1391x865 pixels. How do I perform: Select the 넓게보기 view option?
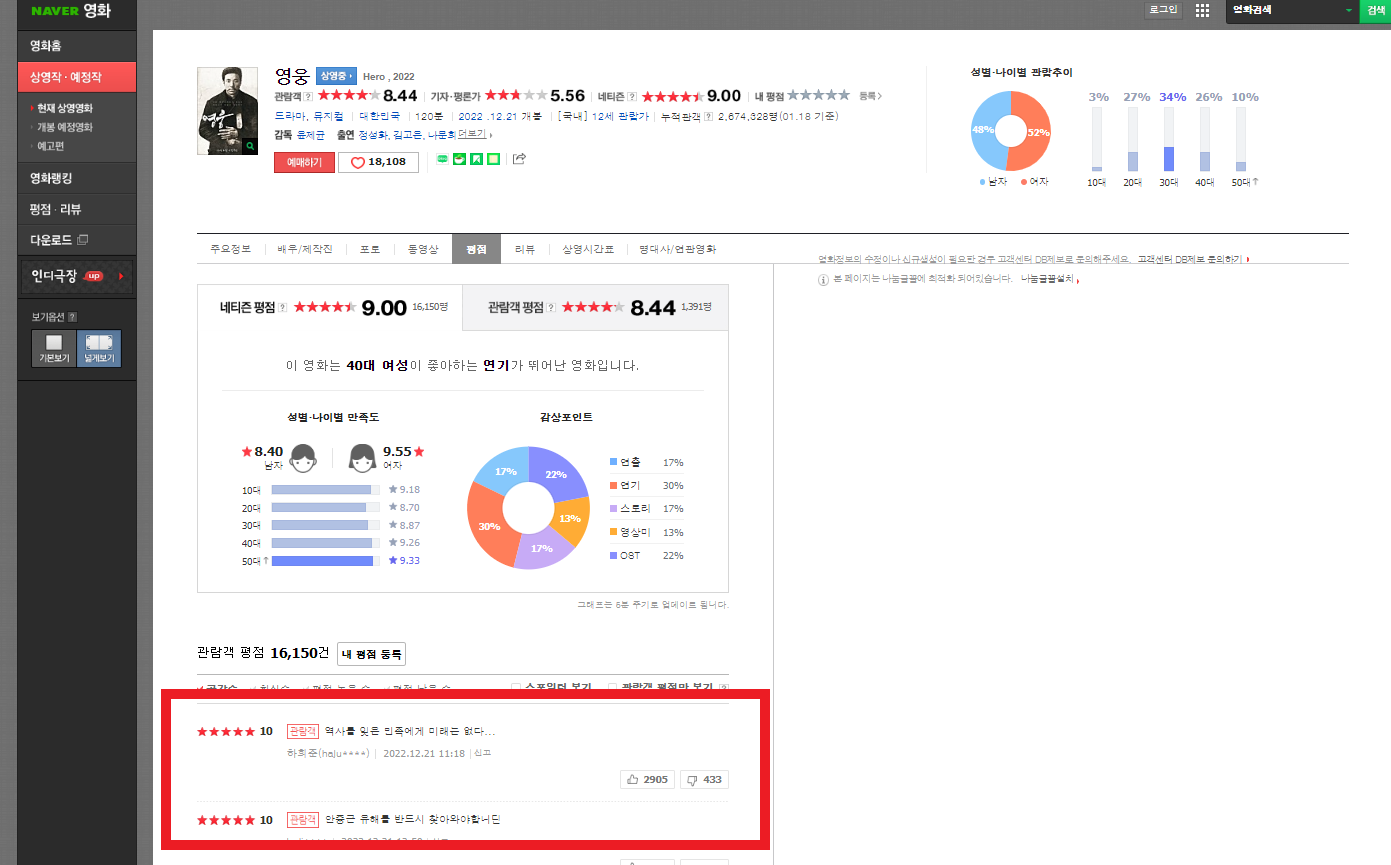coord(99,348)
